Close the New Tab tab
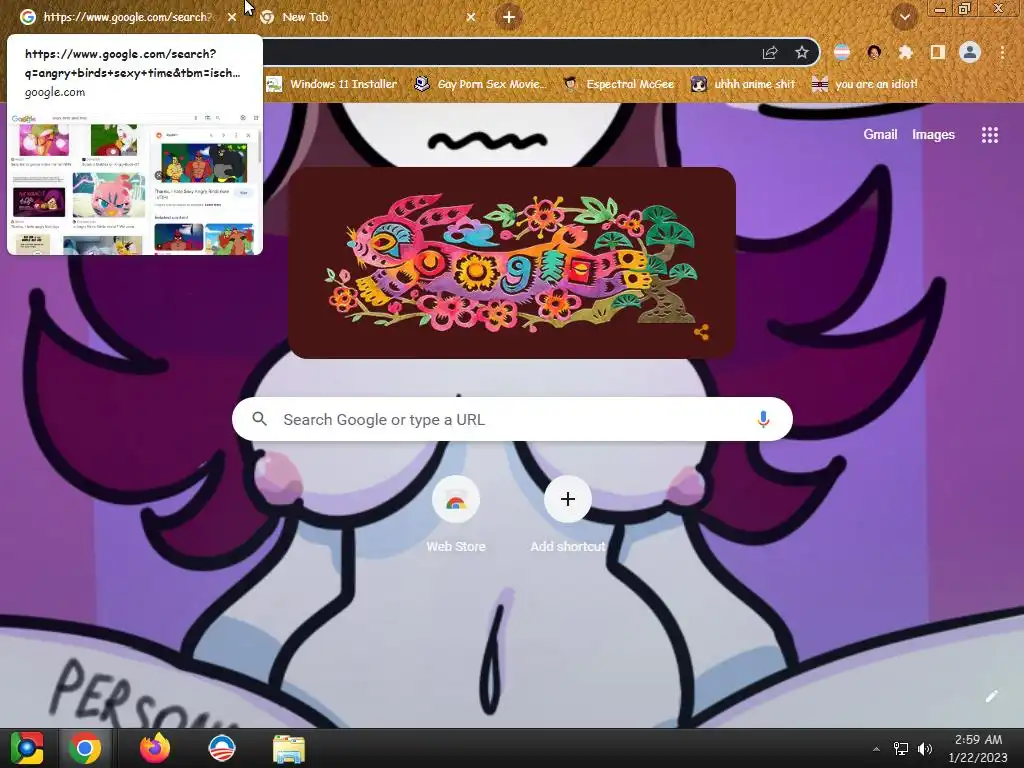This screenshot has height=768, width=1024. click(471, 17)
